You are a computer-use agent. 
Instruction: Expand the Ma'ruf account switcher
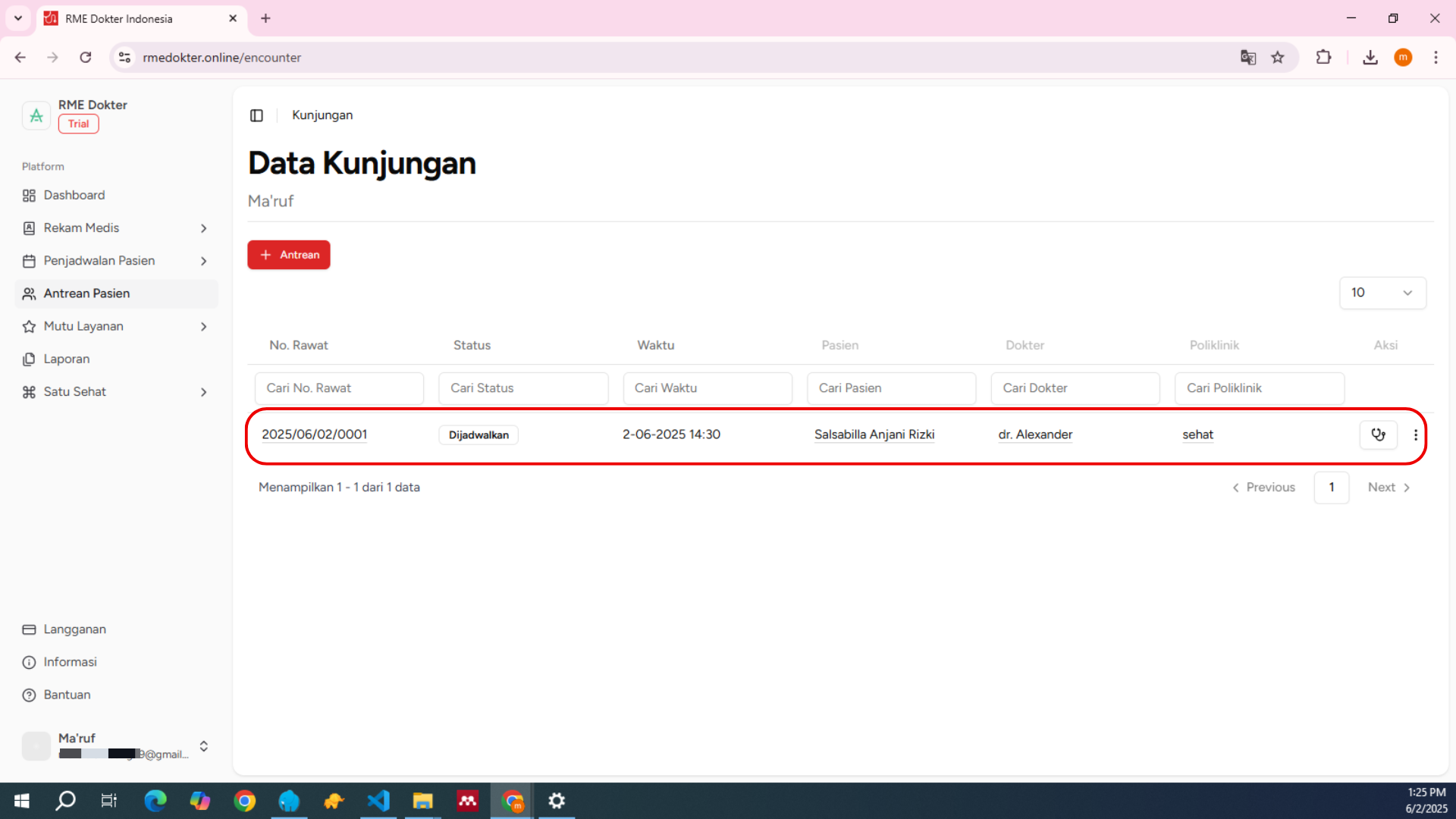[x=203, y=746]
